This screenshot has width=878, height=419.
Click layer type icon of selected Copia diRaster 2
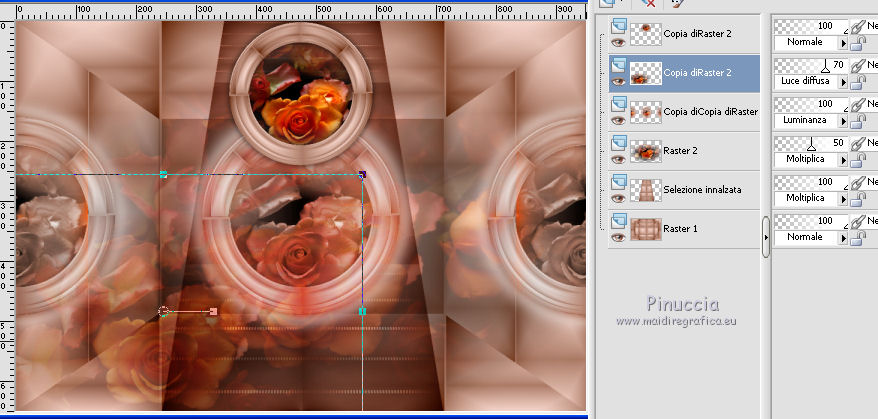pyautogui.click(x=619, y=64)
